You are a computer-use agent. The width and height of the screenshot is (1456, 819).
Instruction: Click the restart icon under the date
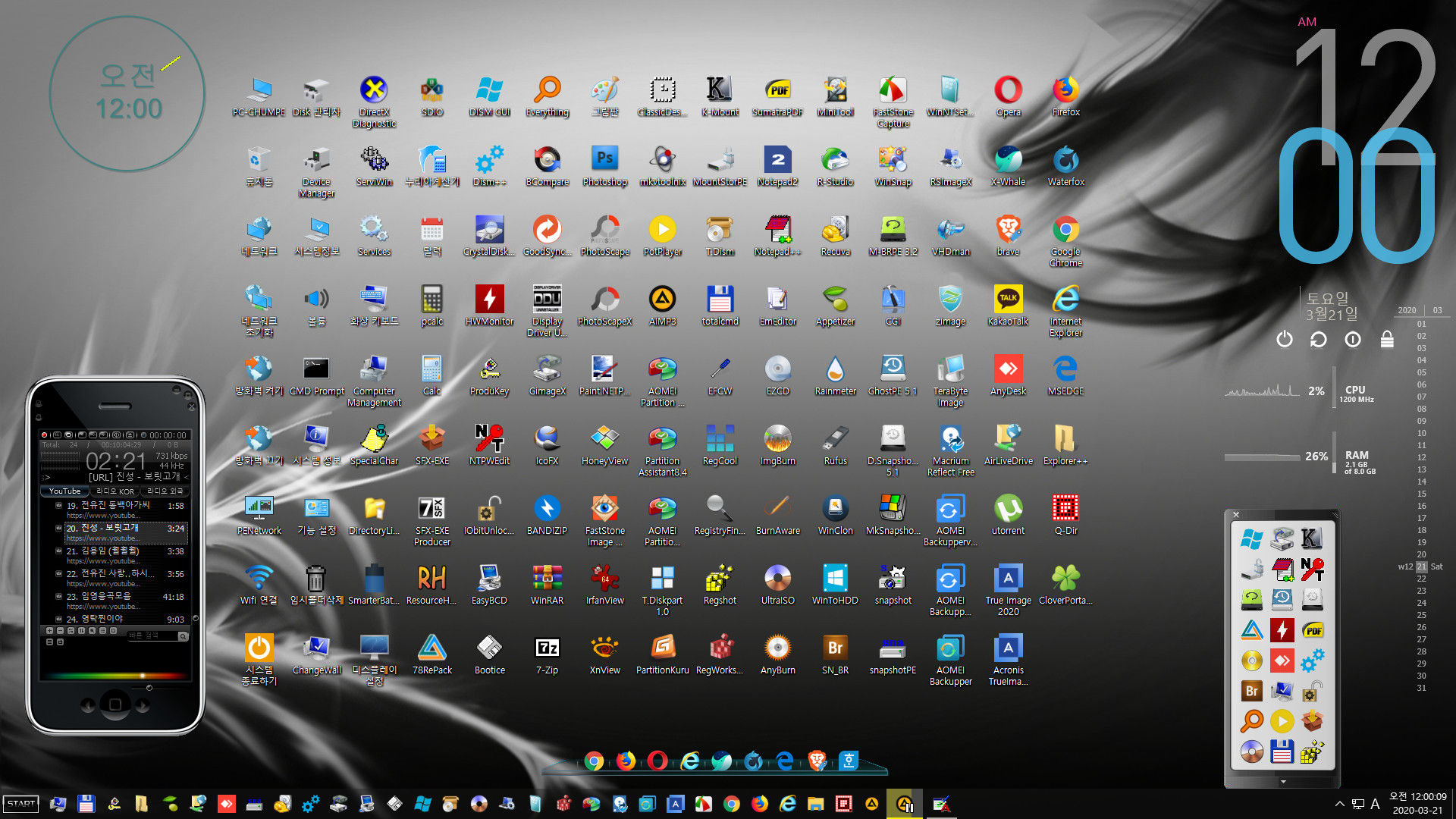[x=1318, y=339]
